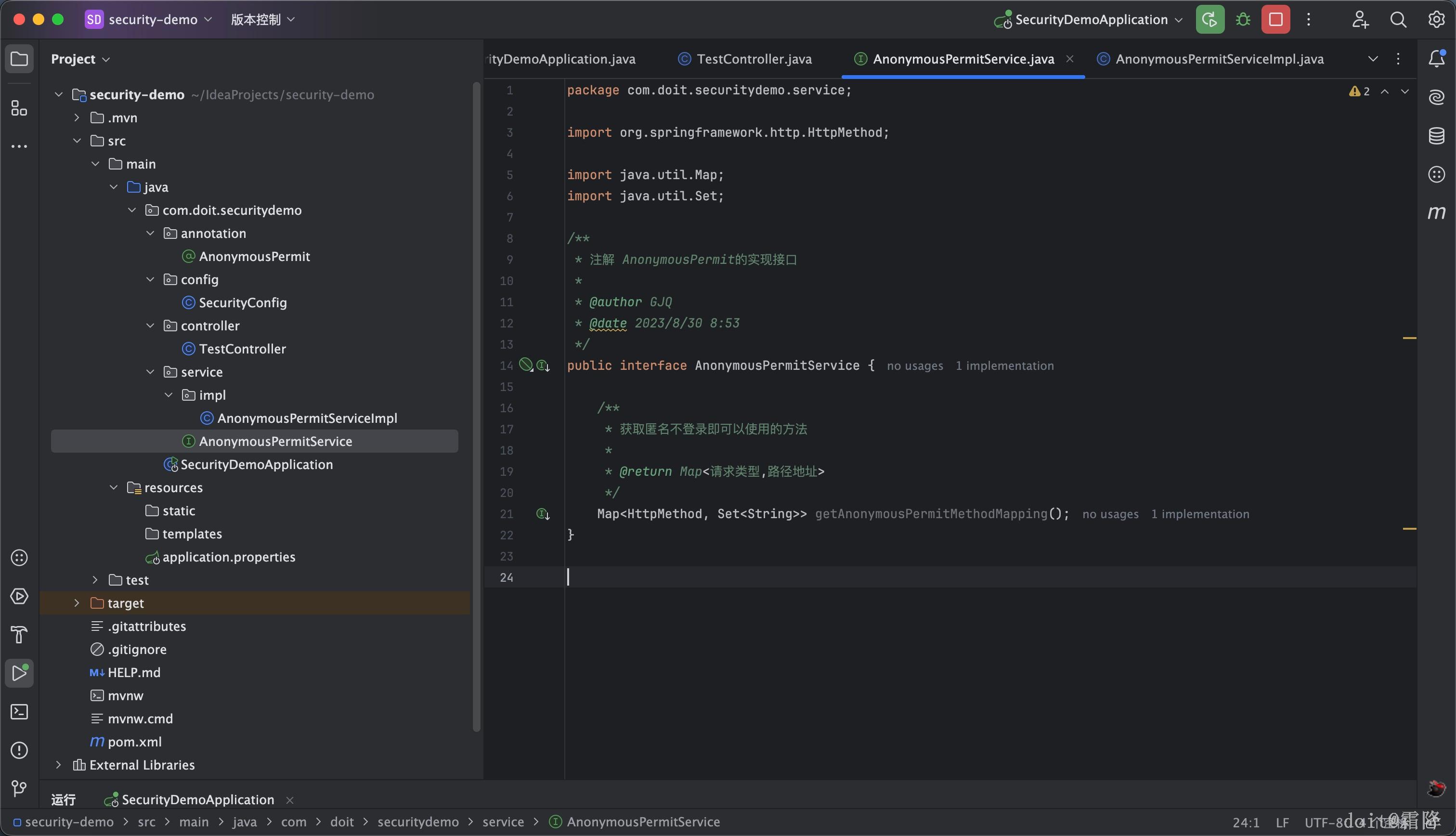Click the Build hammer icon
This screenshot has width=1456, height=836.
(19, 635)
